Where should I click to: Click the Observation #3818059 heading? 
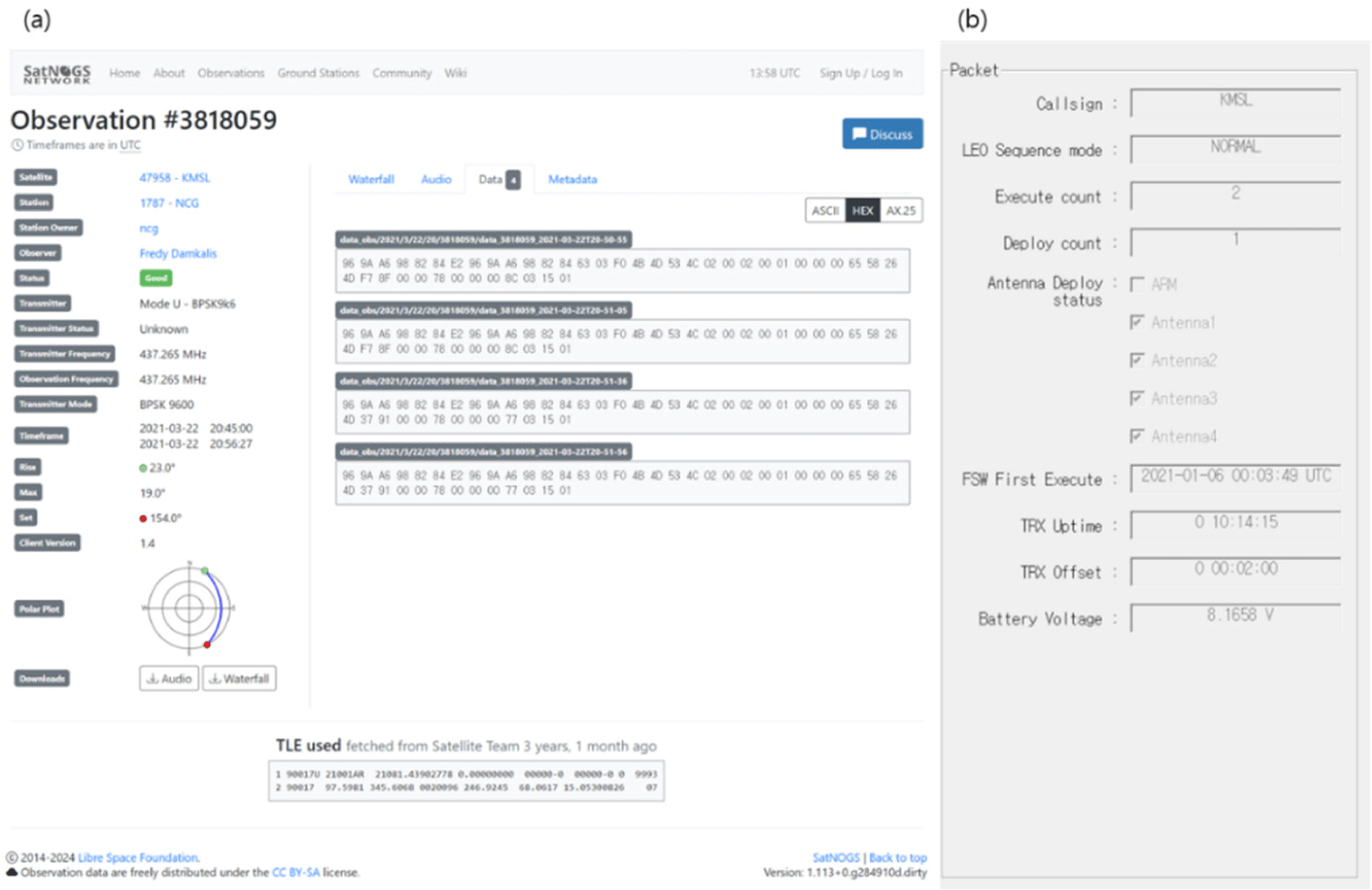(144, 120)
